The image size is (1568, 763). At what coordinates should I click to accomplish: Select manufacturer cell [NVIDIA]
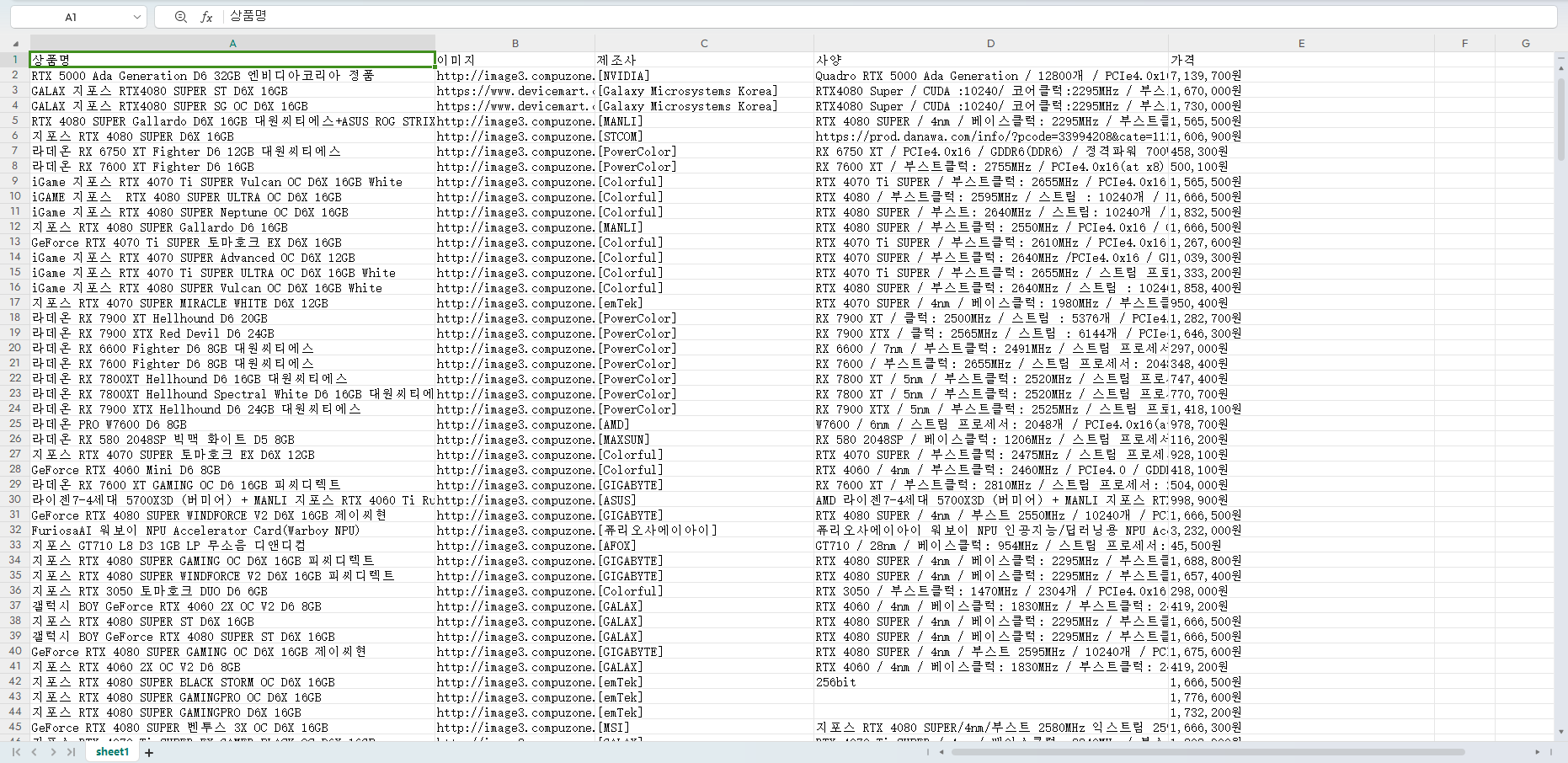coord(704,75)
